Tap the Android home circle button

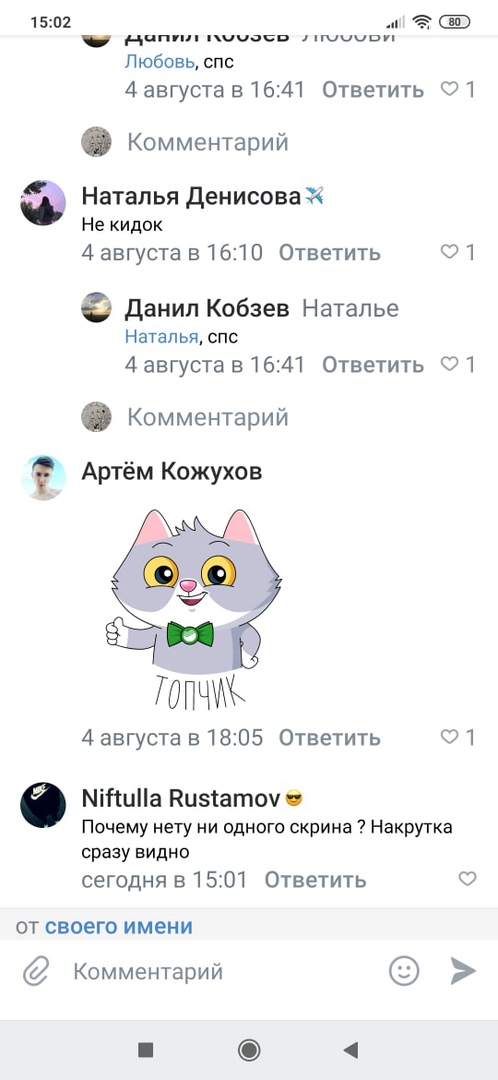pos(249,1050)
